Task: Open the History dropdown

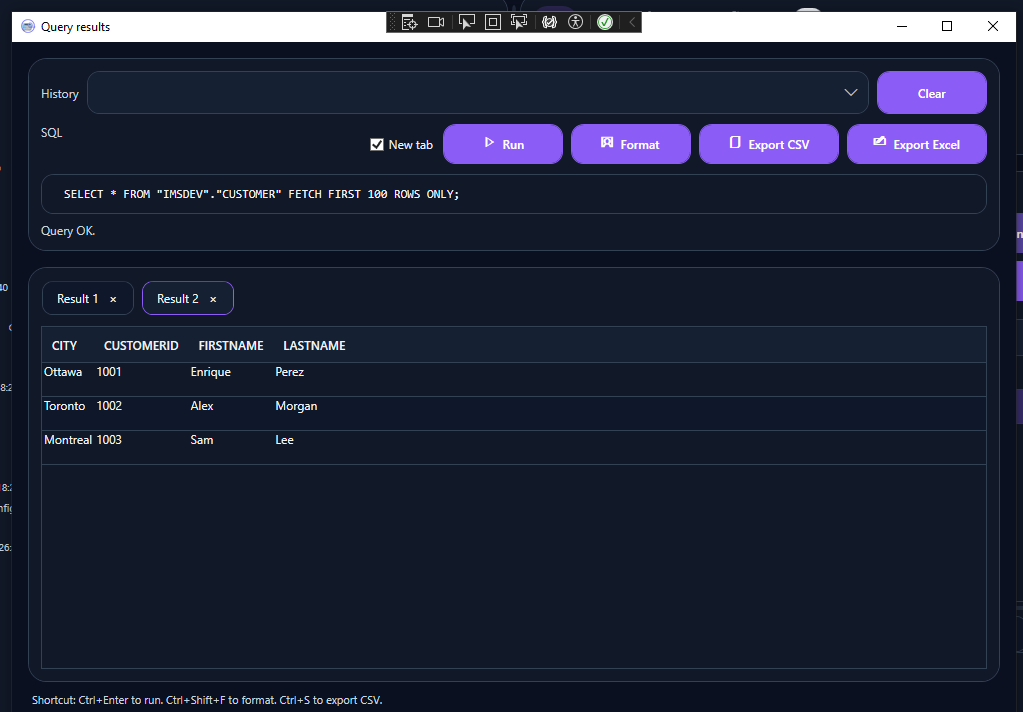Action: (x=478, y=93)
